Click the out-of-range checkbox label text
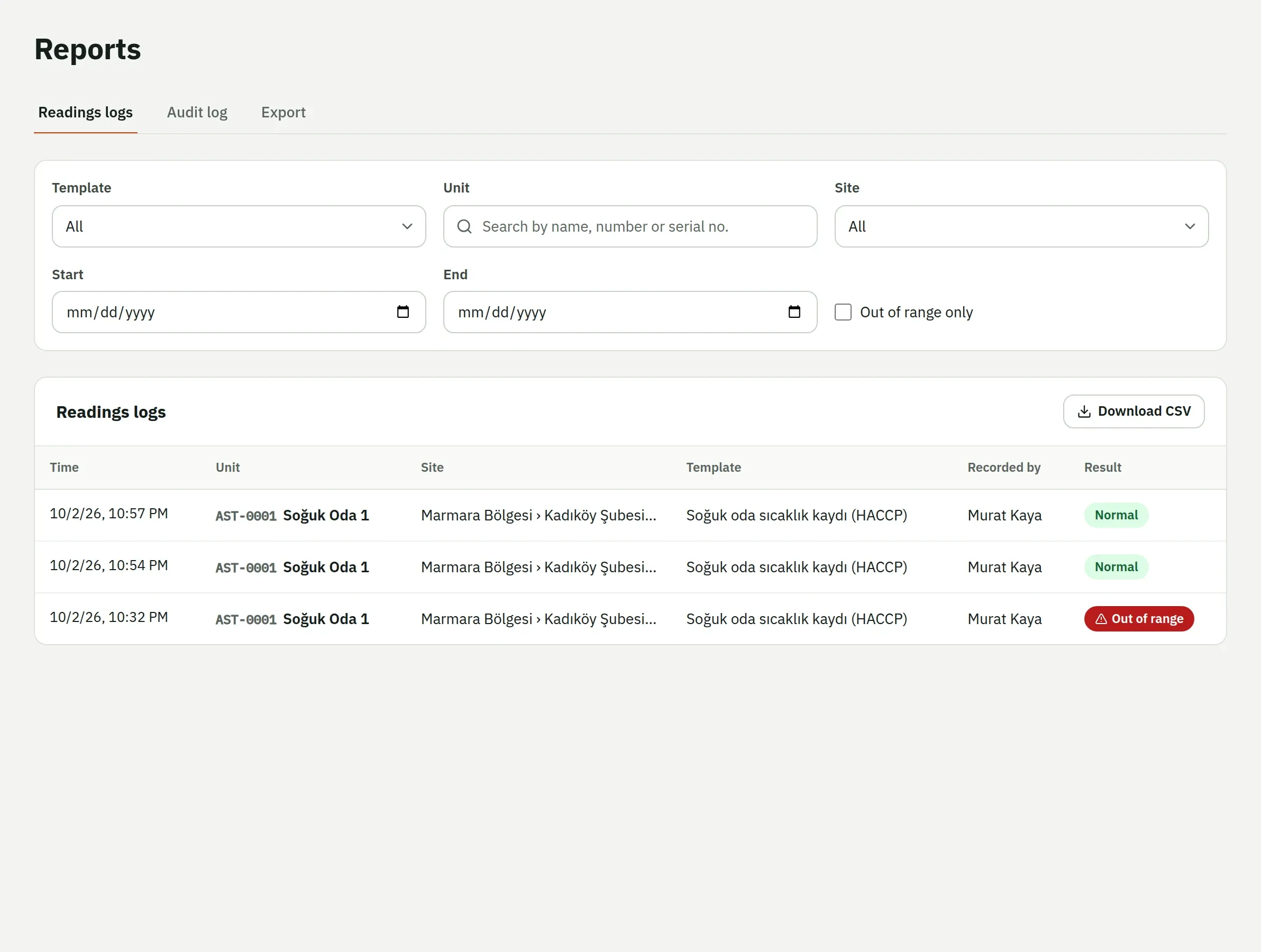Image resolution: width=1261 pixels, height=952 pixels. (x=916, y=313)
